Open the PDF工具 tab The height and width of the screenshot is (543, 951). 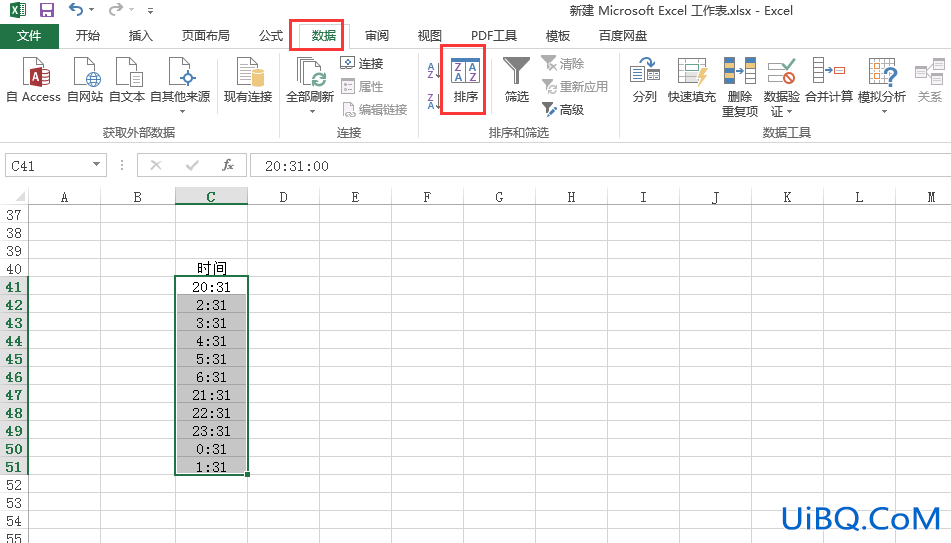tap(494, 36)
